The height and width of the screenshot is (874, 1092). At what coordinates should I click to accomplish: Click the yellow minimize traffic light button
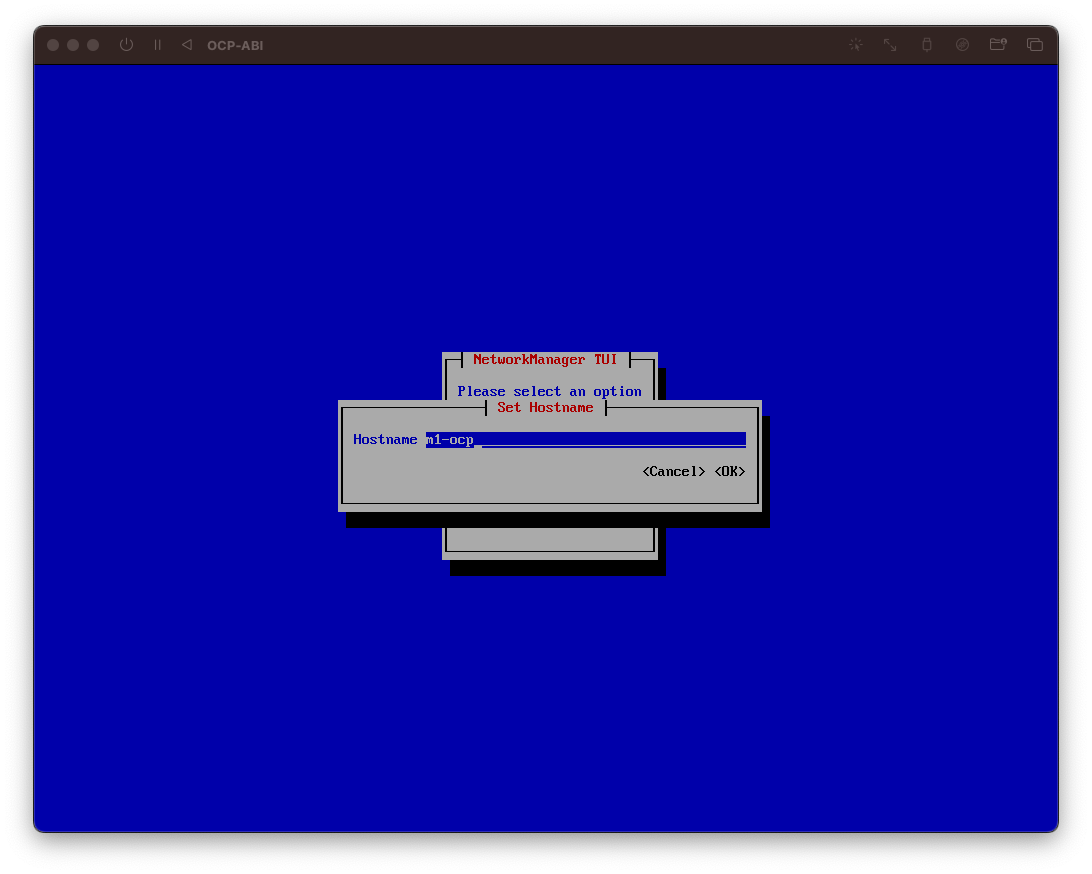(x=72, y=45)
